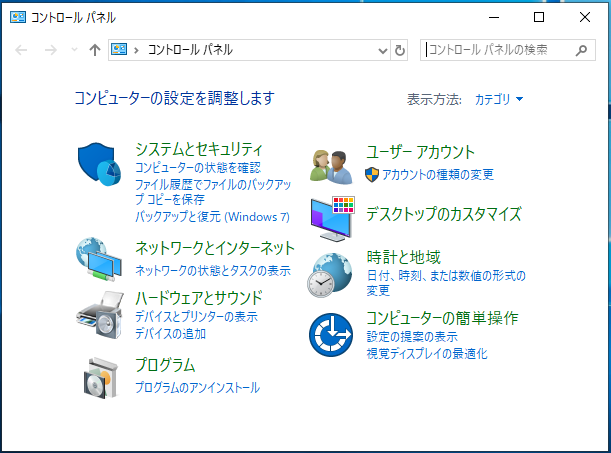Image resolution: width=611 pixels, height=453 pixels.
Task: Open ネットワークの状態とタスクの表示 link
Action: click(213, 270)
